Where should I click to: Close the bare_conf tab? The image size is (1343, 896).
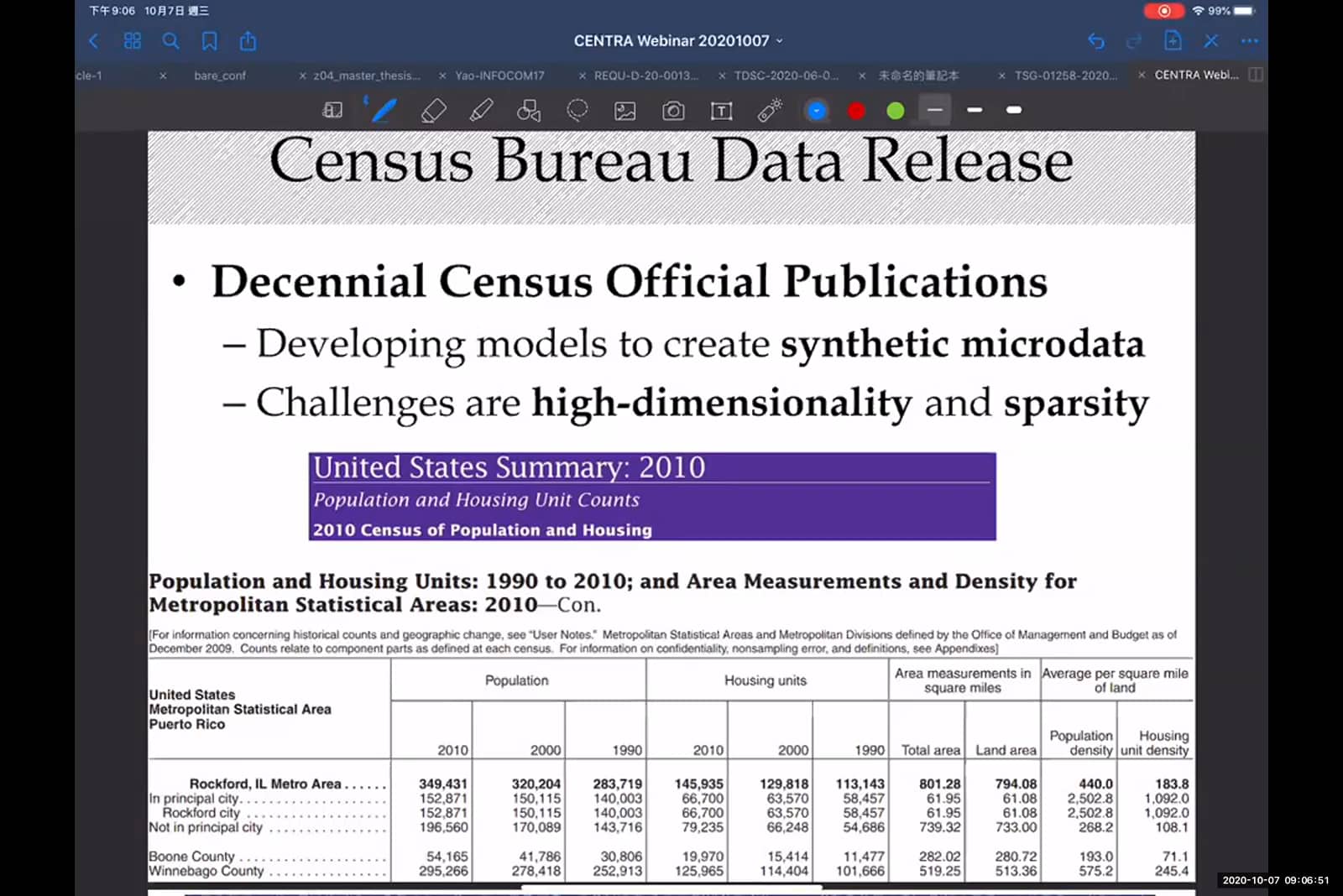(163, 76)
